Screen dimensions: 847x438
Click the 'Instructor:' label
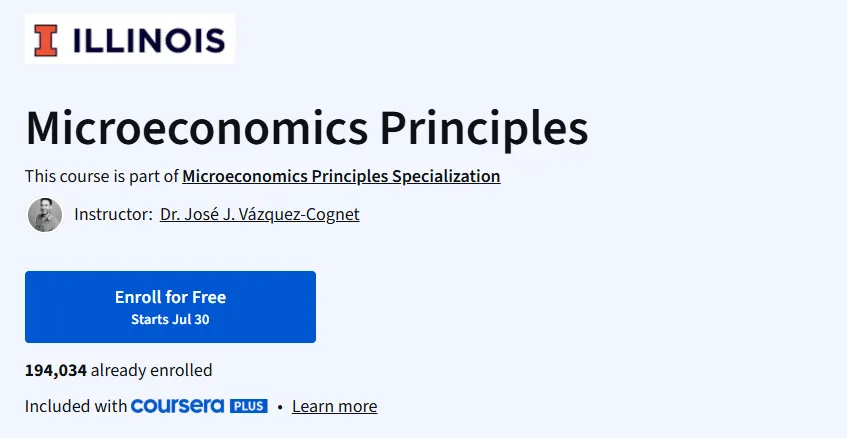pyautogui.click(x=113, y=214)
